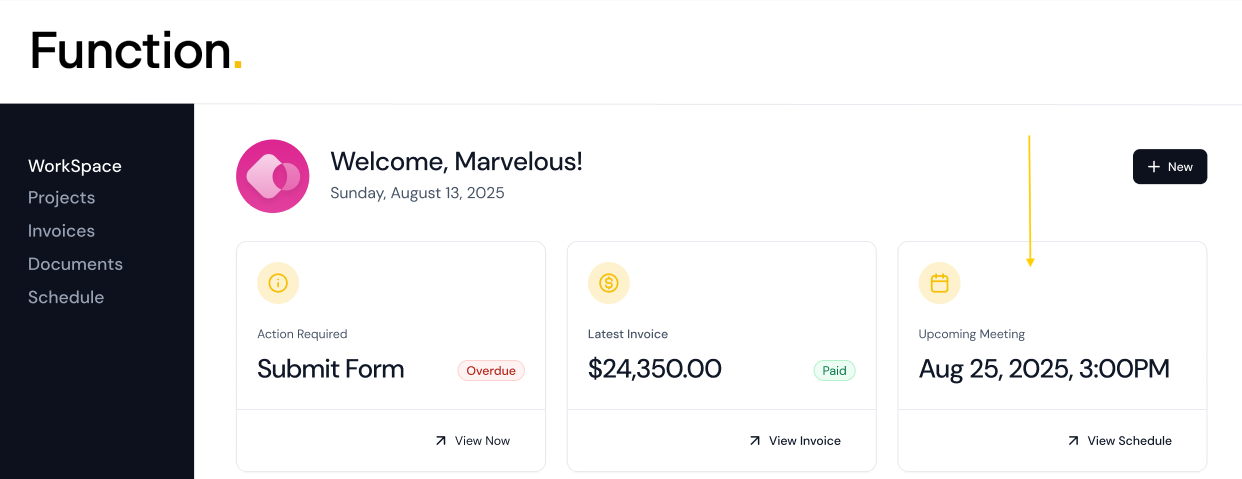Open Invoices from the sidebar
The width and height of the screenshot is (1242, 479).
click(62, 231)
